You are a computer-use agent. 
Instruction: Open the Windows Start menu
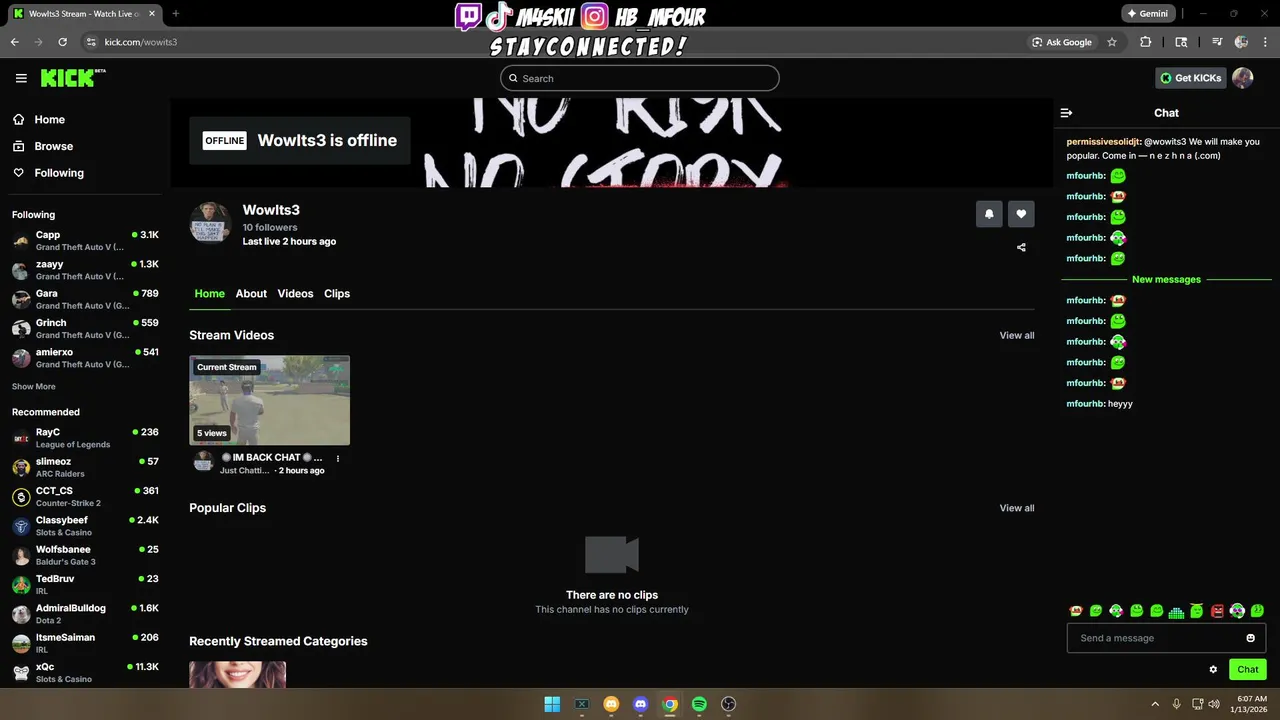tap(552, 704)
